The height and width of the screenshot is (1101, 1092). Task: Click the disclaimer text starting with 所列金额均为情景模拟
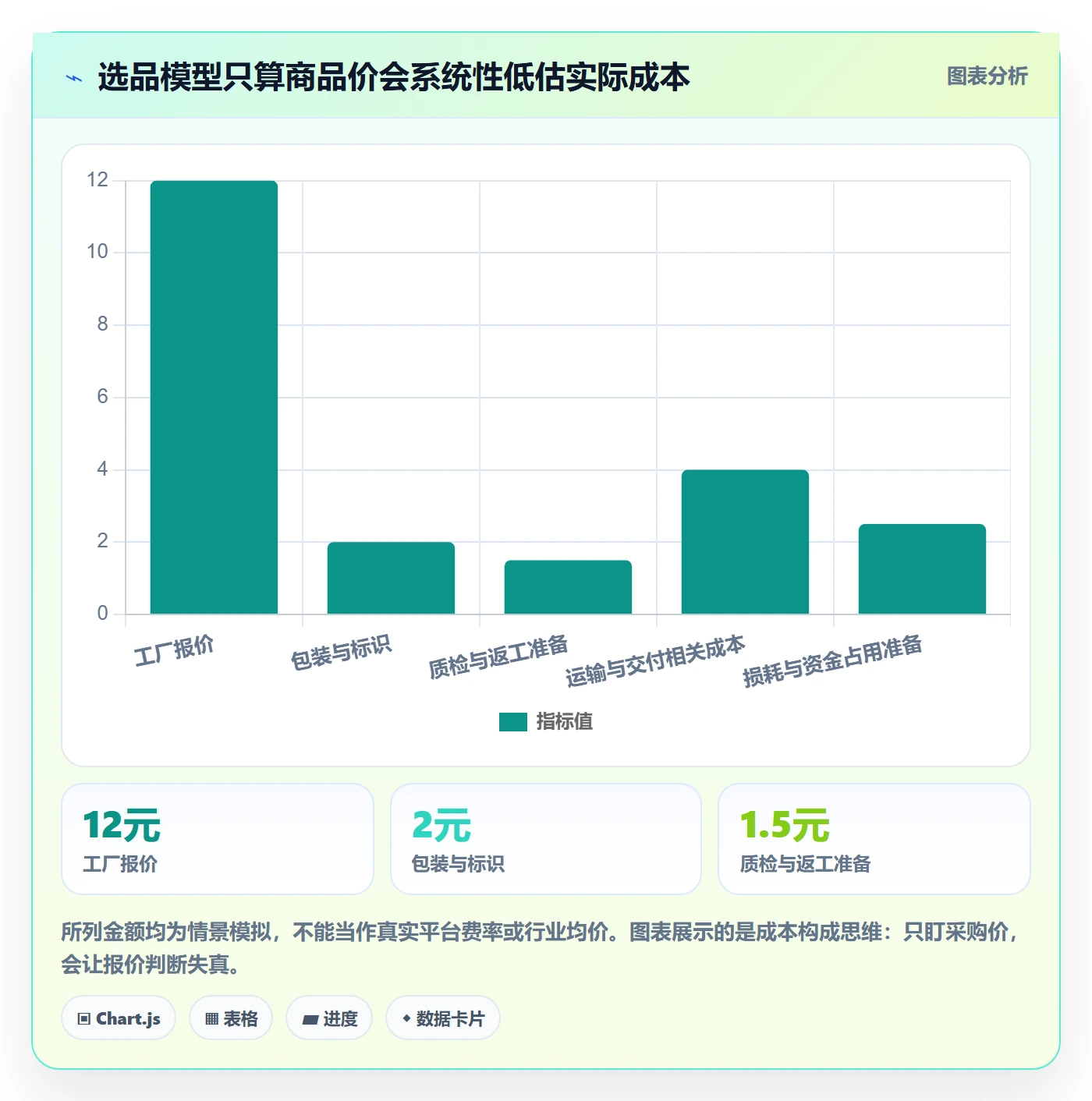(541, 948)
